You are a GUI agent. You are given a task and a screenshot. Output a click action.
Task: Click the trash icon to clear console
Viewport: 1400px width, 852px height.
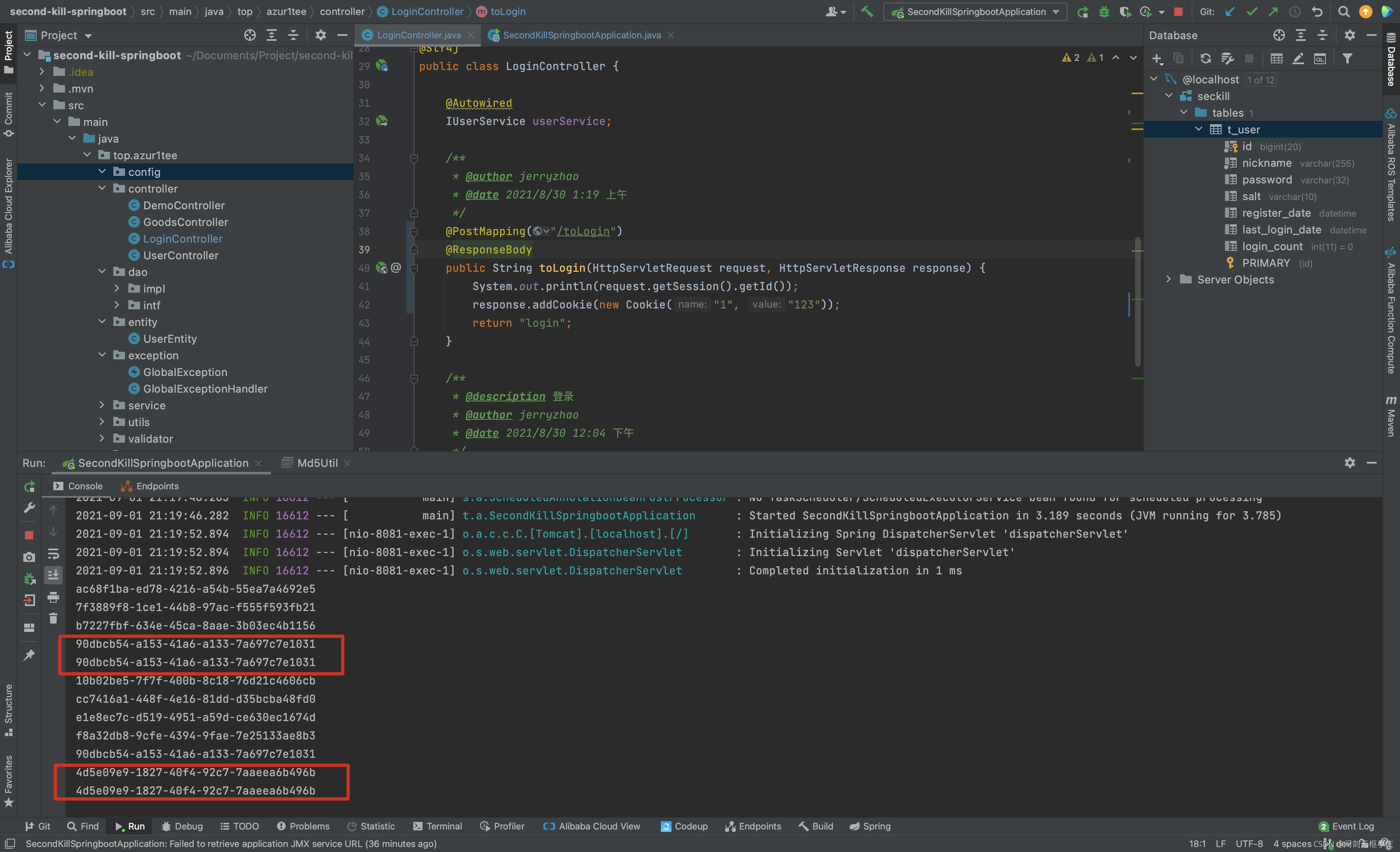[53, 618]
